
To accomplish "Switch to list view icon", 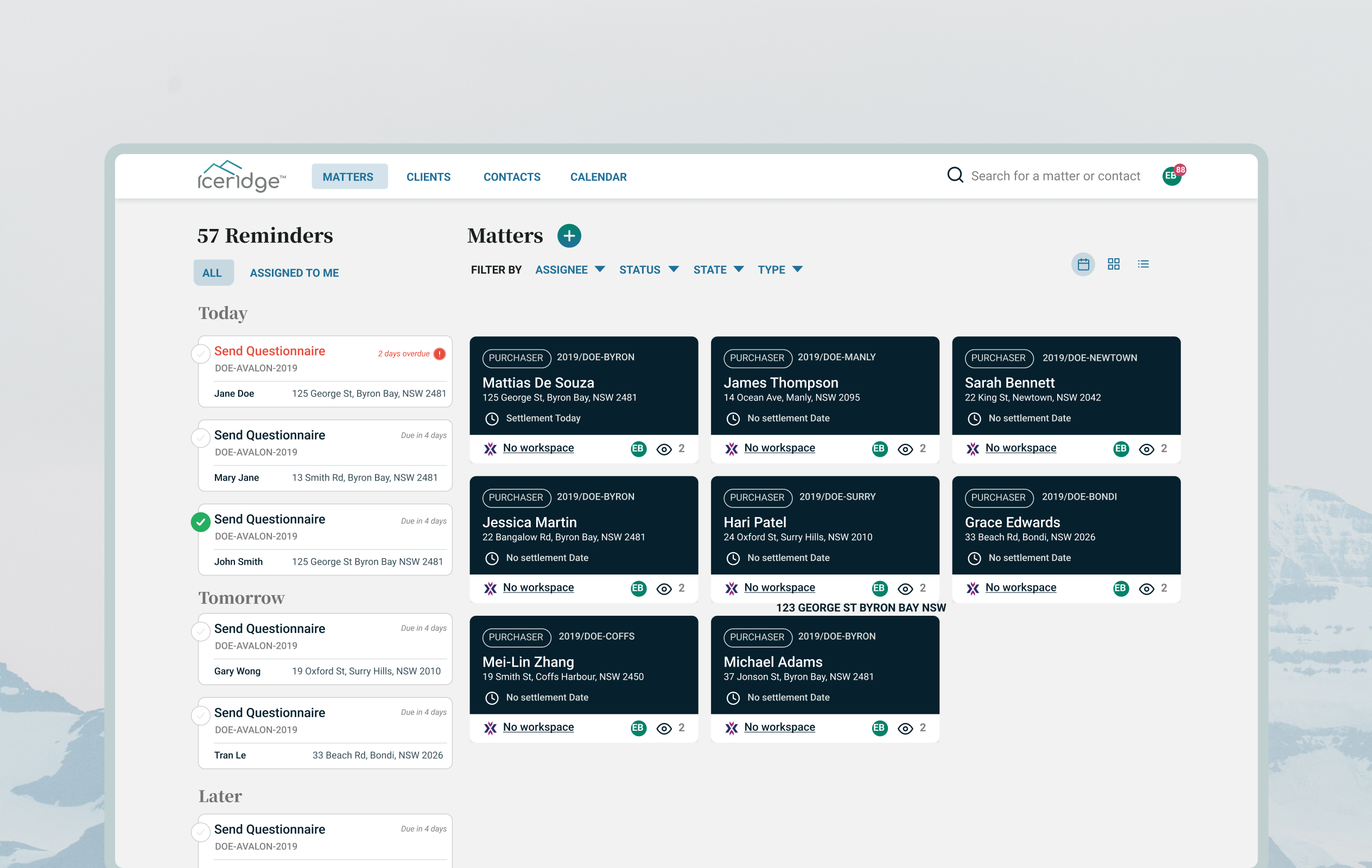I will pos(1142,264).
